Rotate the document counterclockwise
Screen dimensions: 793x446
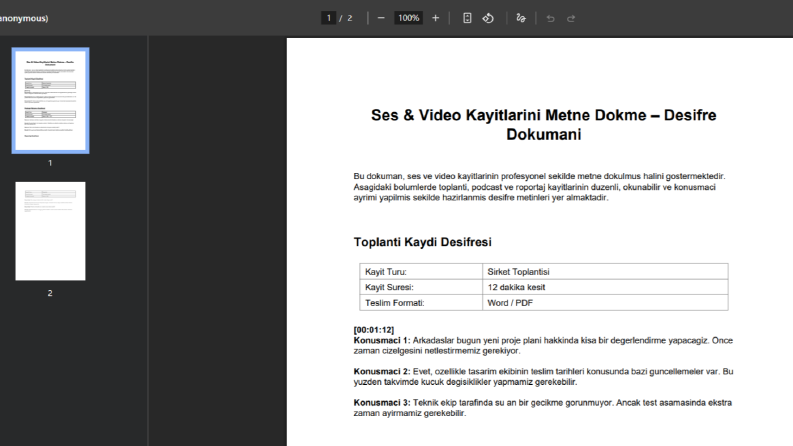488,18
